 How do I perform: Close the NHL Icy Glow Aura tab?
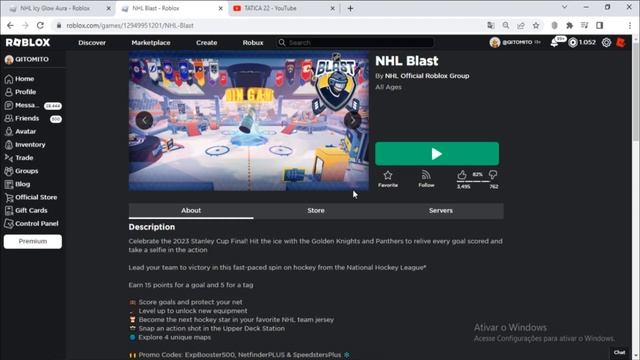[109, 9]
